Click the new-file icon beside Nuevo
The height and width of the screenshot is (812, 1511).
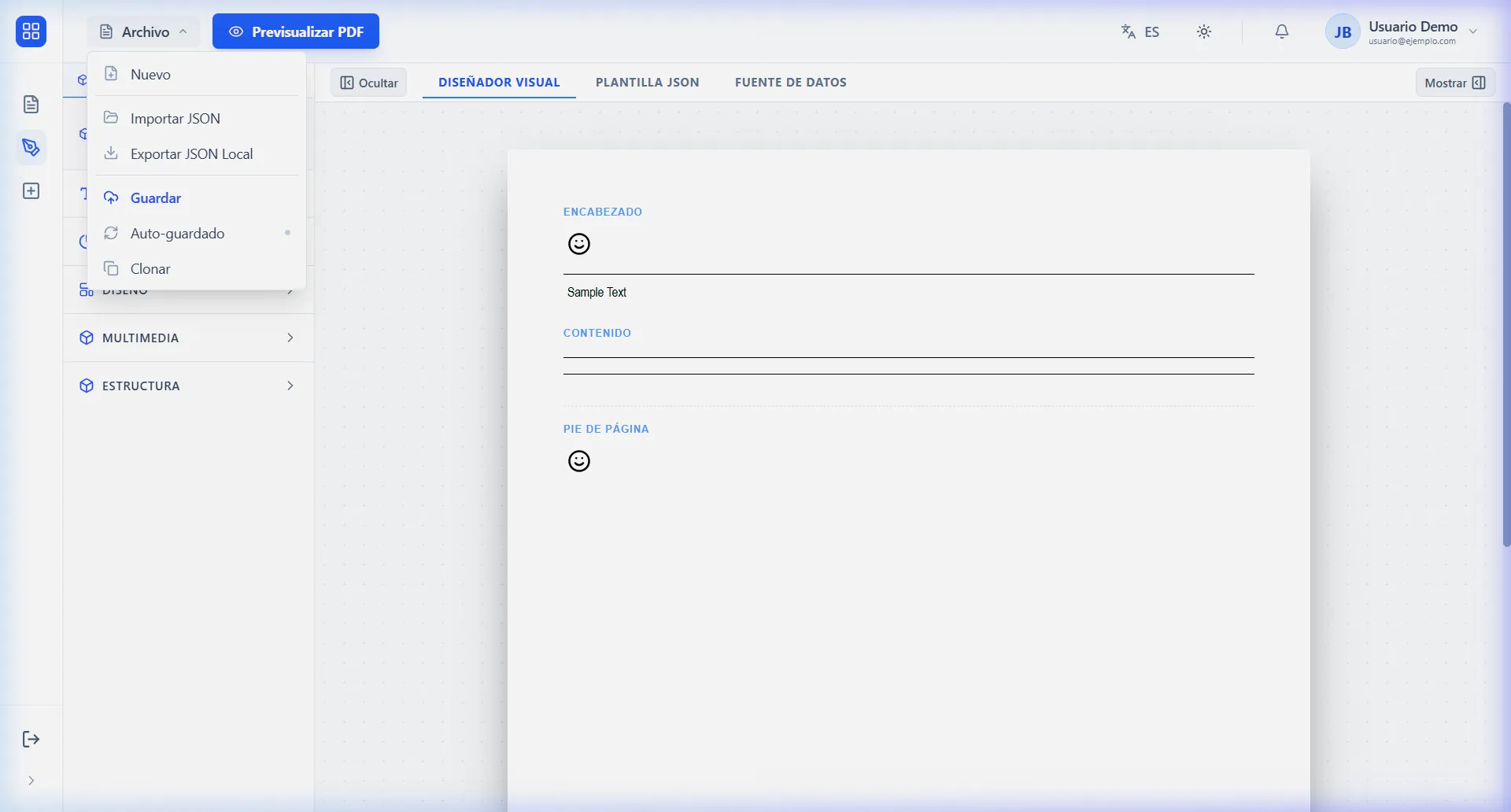point(111,73)
